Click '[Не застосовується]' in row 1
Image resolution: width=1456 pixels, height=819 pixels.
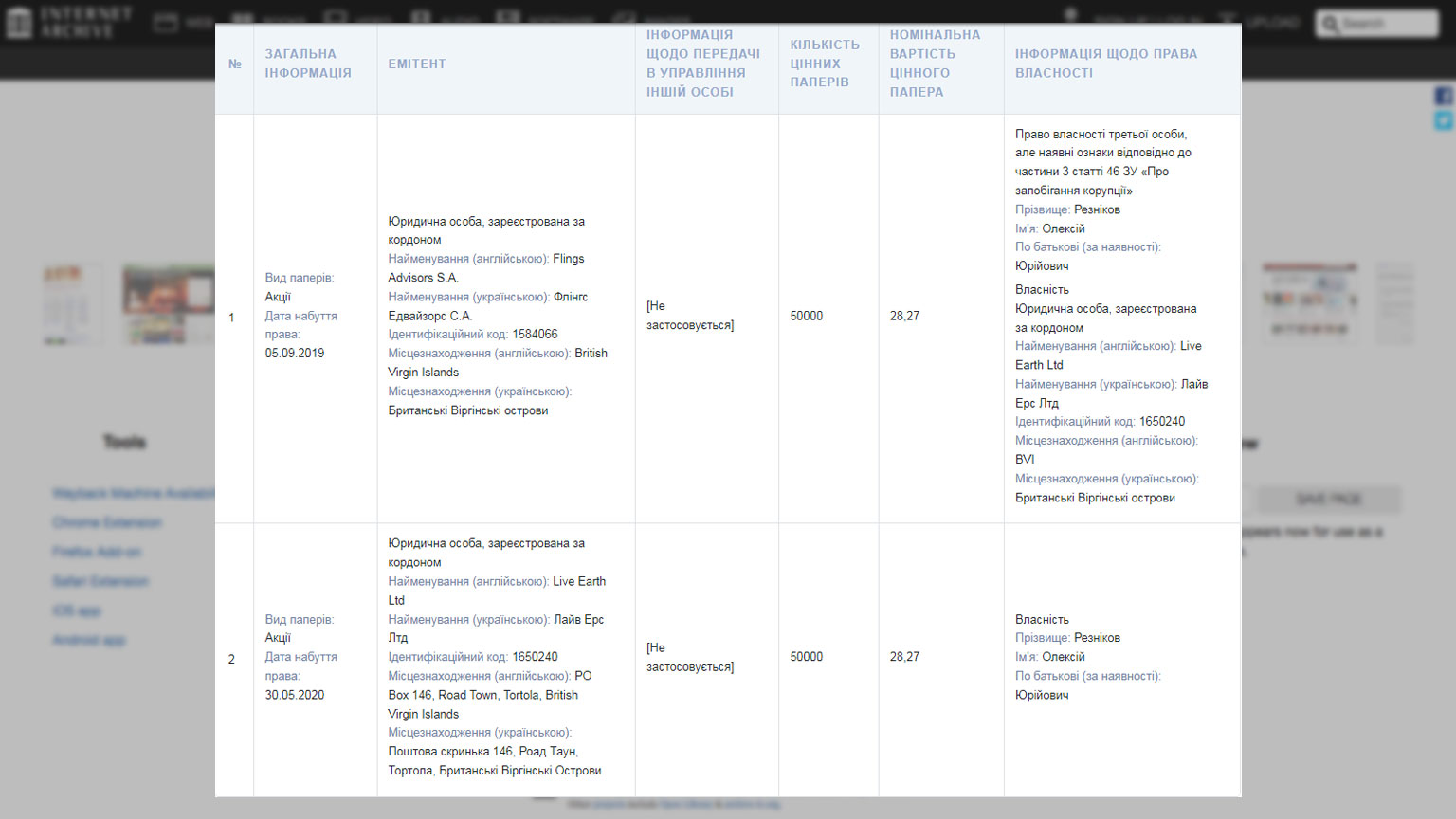pos(690,316)
